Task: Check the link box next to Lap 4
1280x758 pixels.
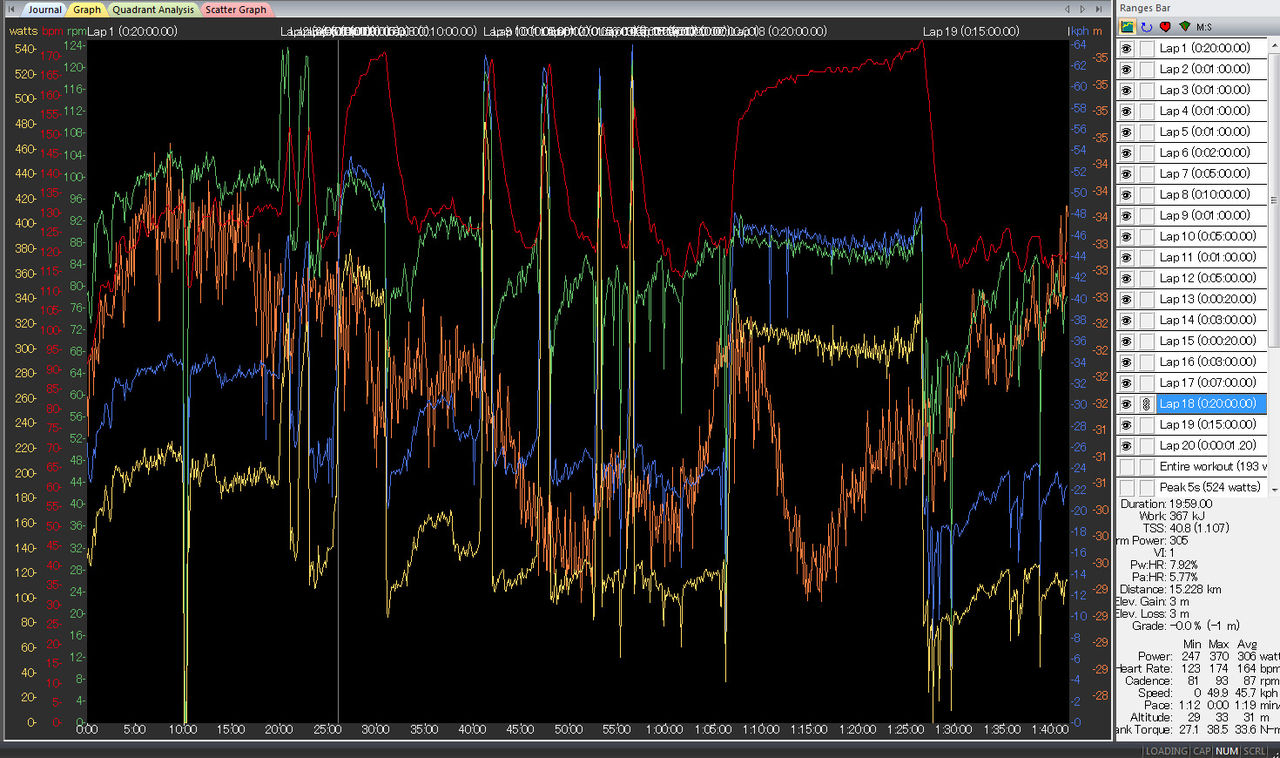Action: (x=1146, y=111)
